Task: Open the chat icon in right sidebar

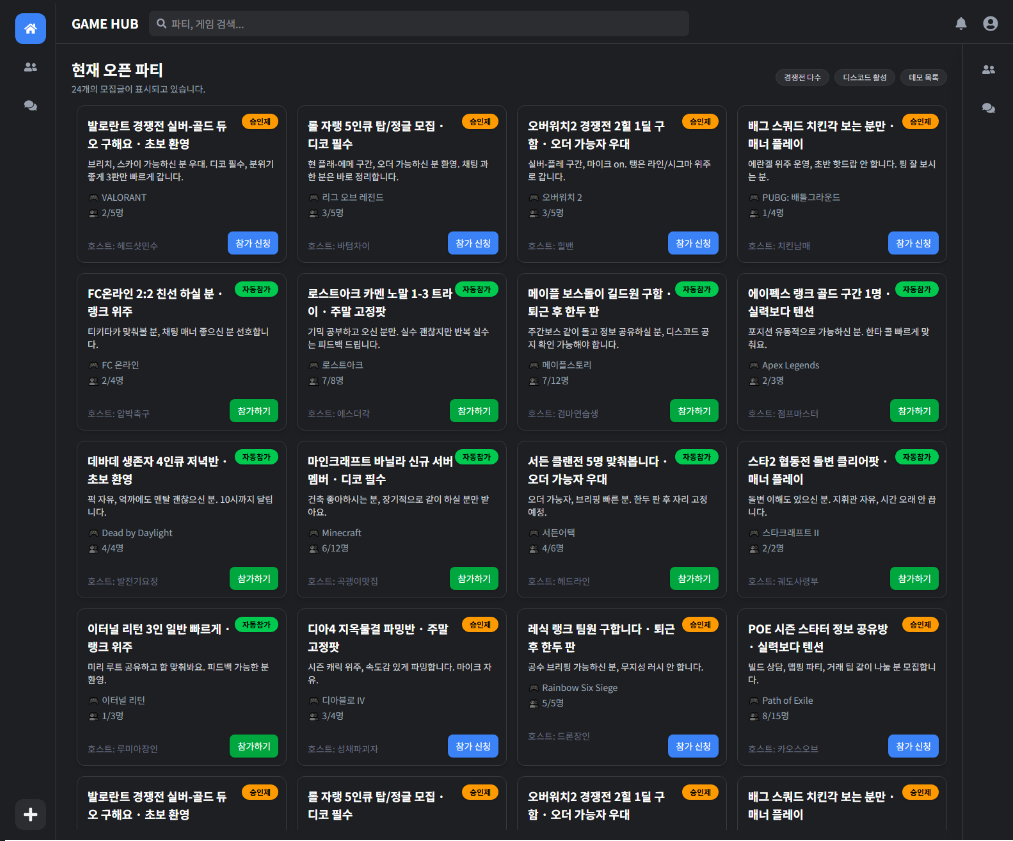Action: [x=988, y=109]
